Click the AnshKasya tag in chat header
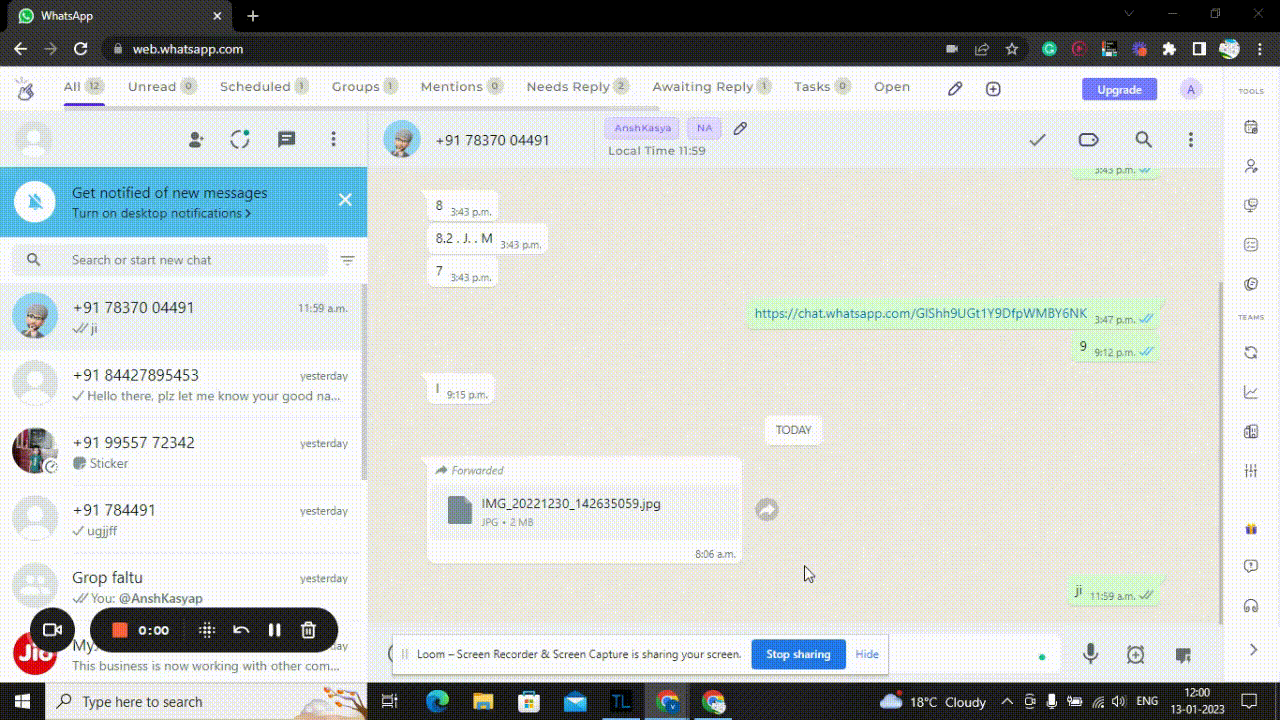 [642, 128]
